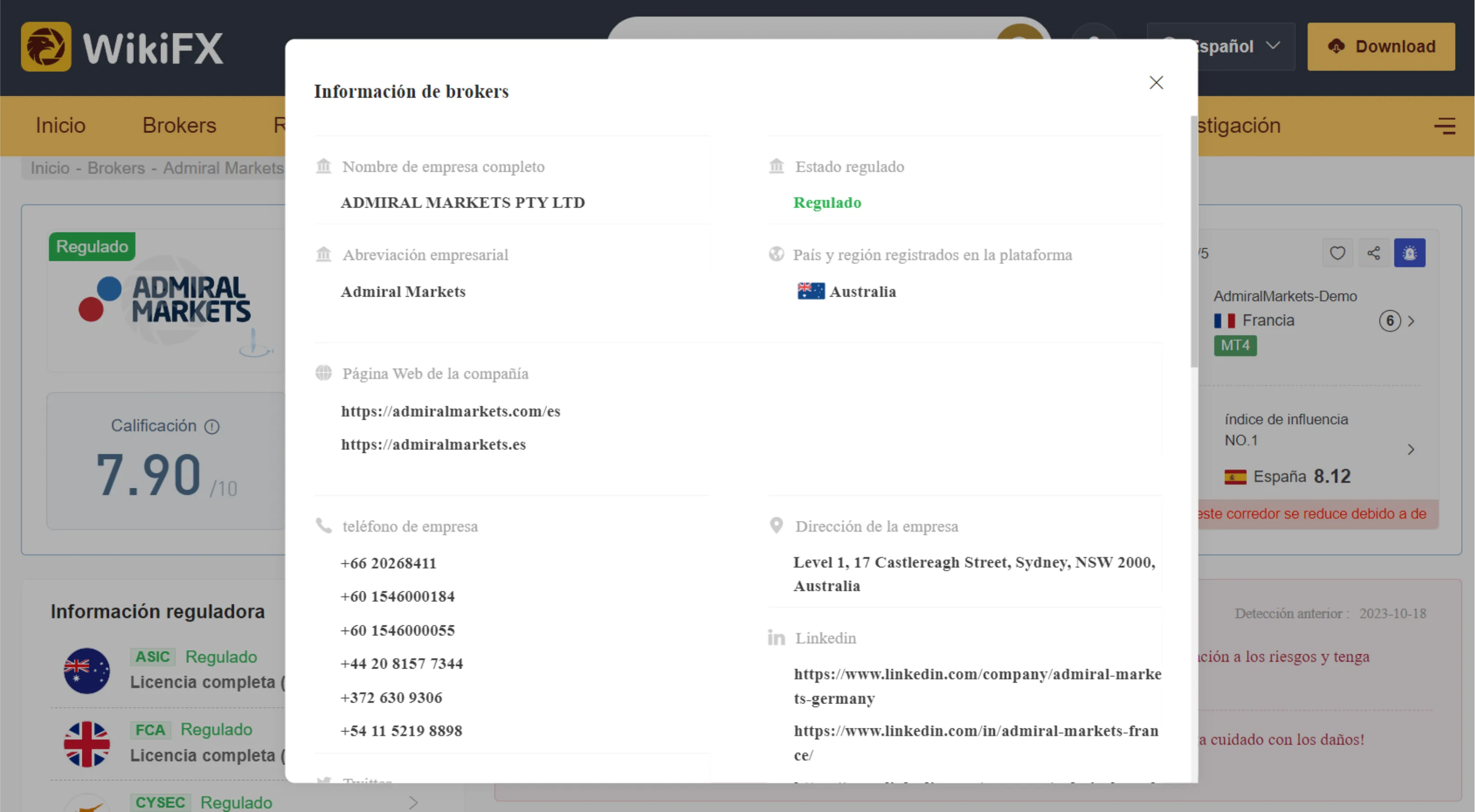Click the Admiral Markets abbreviation text
Image resolution: width=1475 pixels, height=812 pixels.
[x=403, y=292]
